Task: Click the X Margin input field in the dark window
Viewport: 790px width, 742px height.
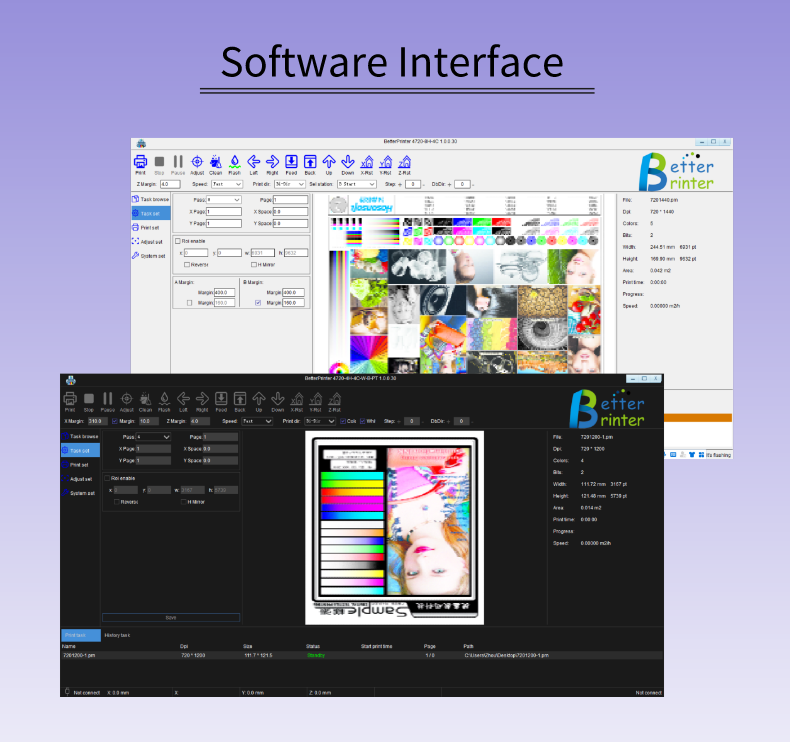Action: pos(97,421)
